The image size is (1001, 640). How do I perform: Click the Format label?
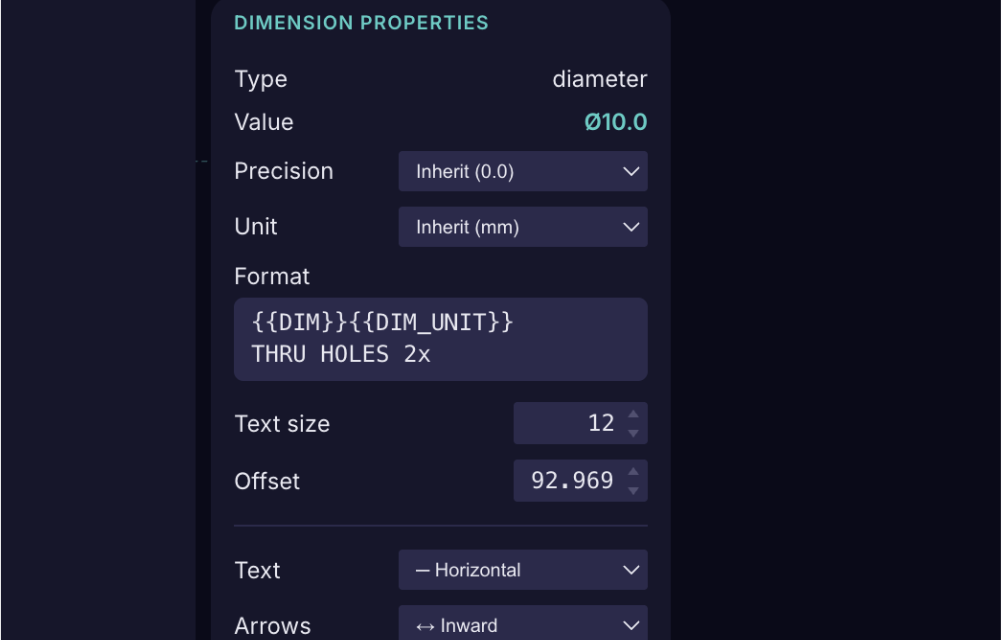click(x=272, y=276)
